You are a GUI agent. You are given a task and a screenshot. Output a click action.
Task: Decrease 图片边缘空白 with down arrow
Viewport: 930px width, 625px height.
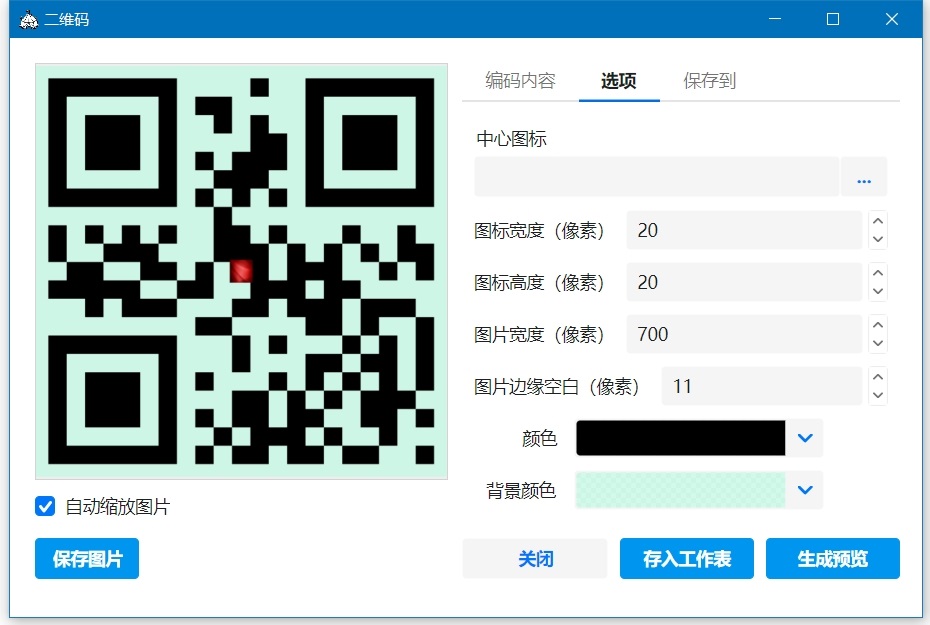tap(878, 396)
